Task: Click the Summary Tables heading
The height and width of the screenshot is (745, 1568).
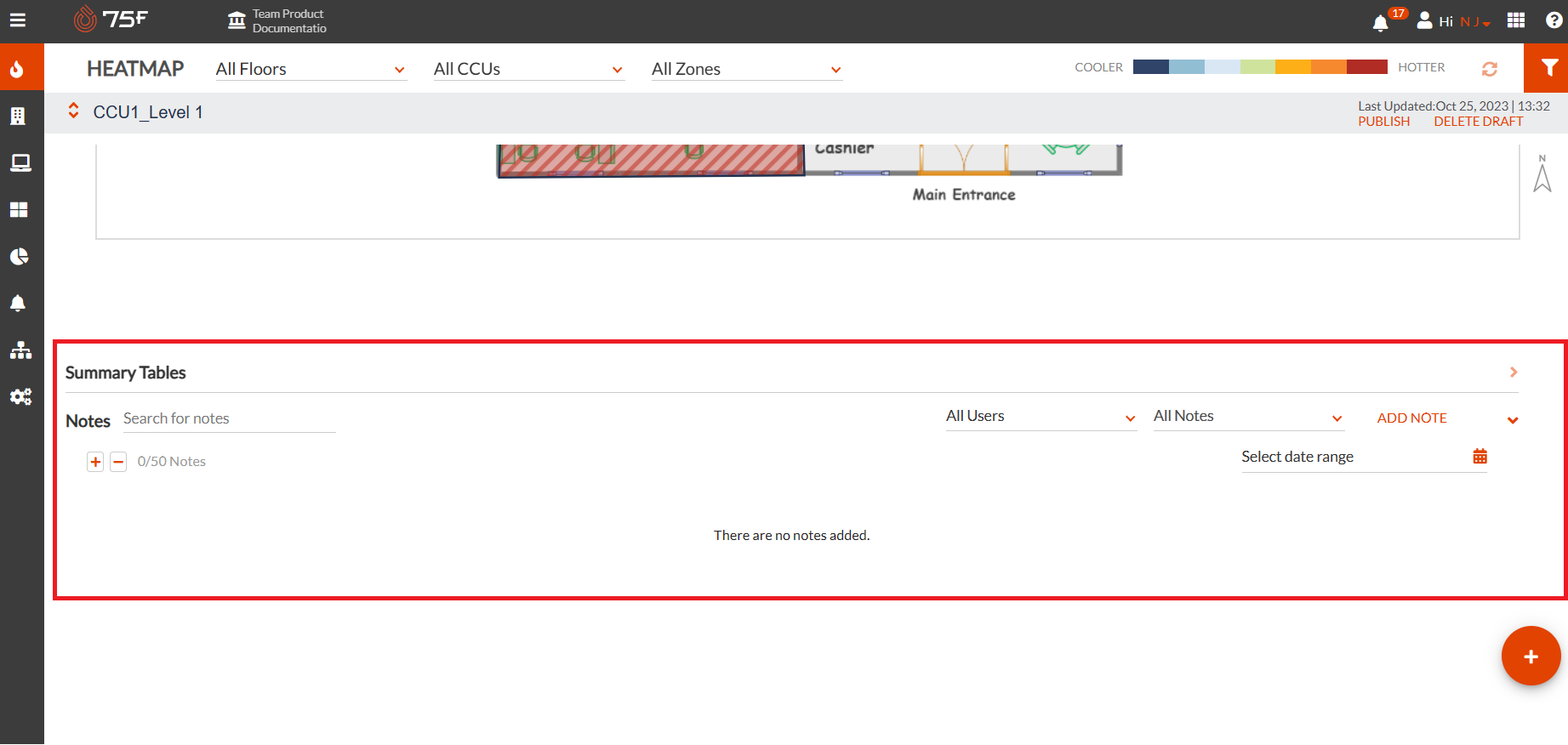Action: pos(125,372)
